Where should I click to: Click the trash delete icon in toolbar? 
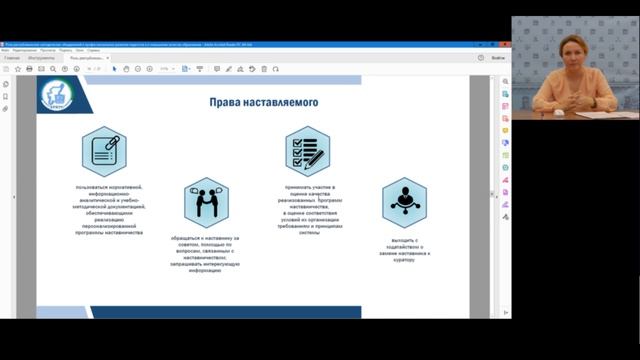[264, 69]
